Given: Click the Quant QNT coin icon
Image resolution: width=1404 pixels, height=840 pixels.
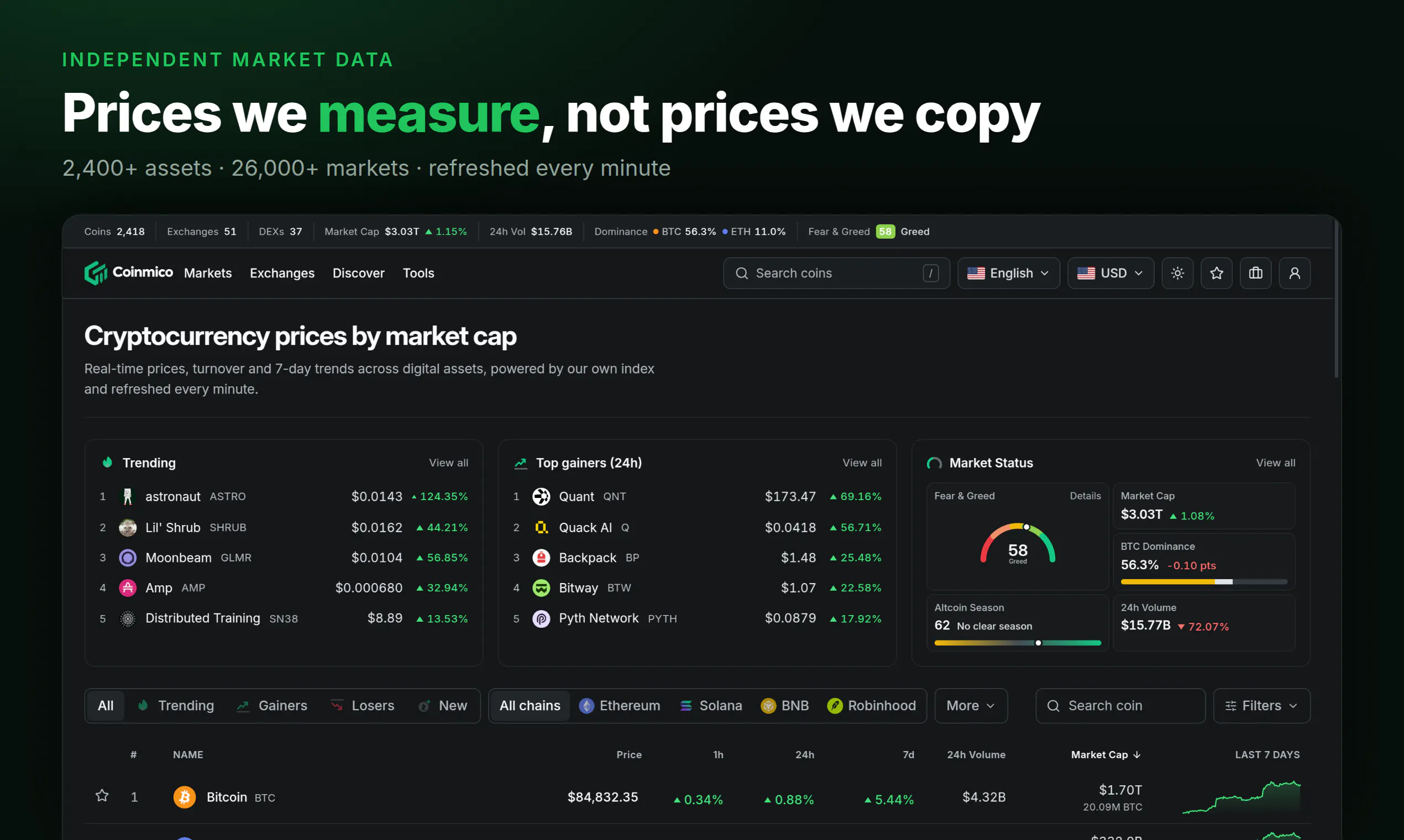Looking at the screenshot, I should 541,496.
